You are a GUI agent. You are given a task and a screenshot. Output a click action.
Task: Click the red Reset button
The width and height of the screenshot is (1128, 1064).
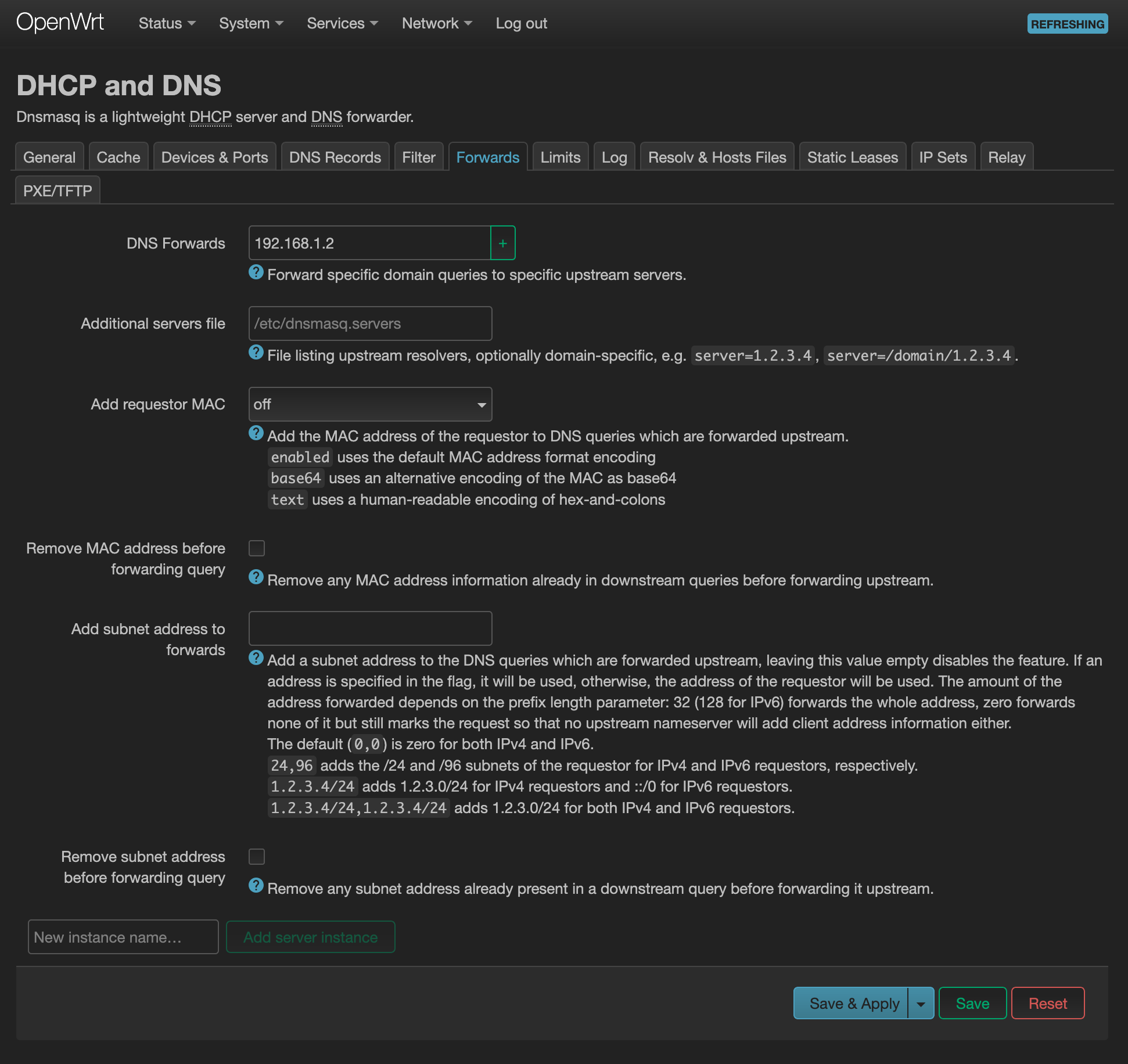pos(1048,1003)
